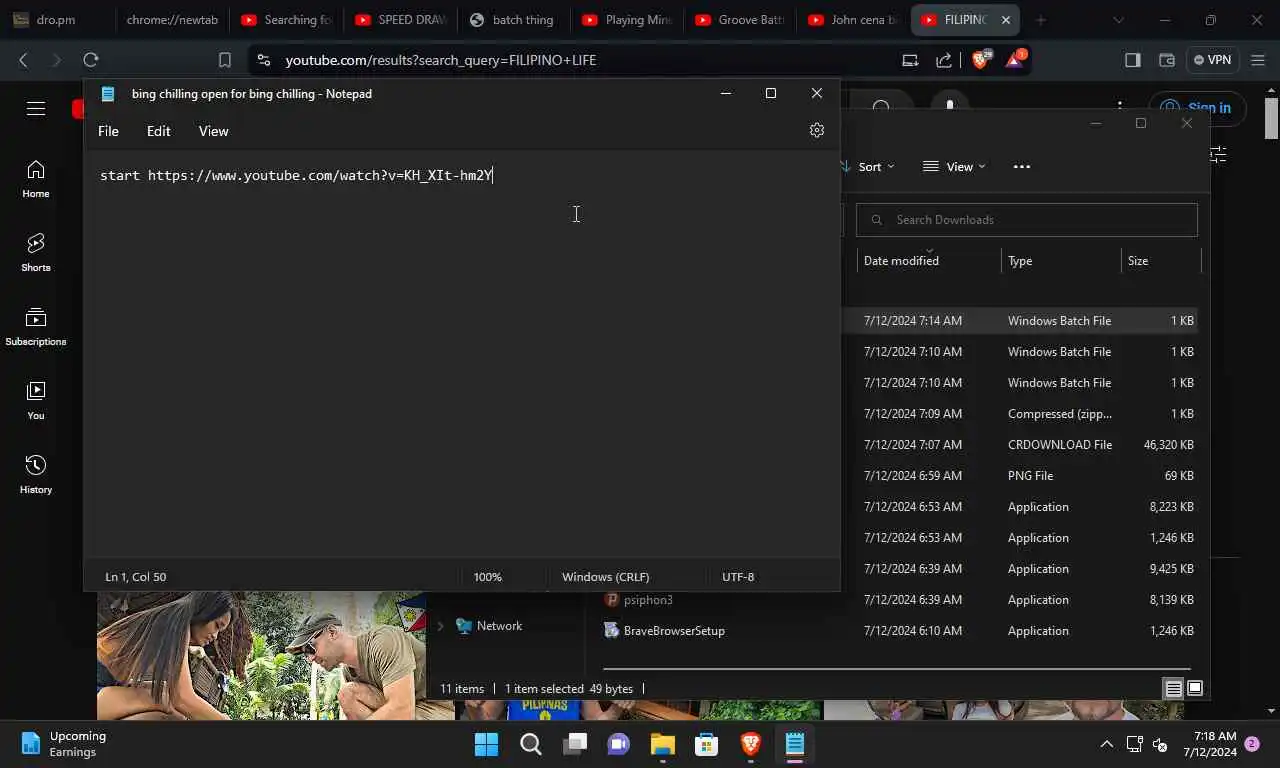The height and width of the screenshot is (768, 1280).
Task: Open Windows taskbar Search
Action: click(531, 744)
